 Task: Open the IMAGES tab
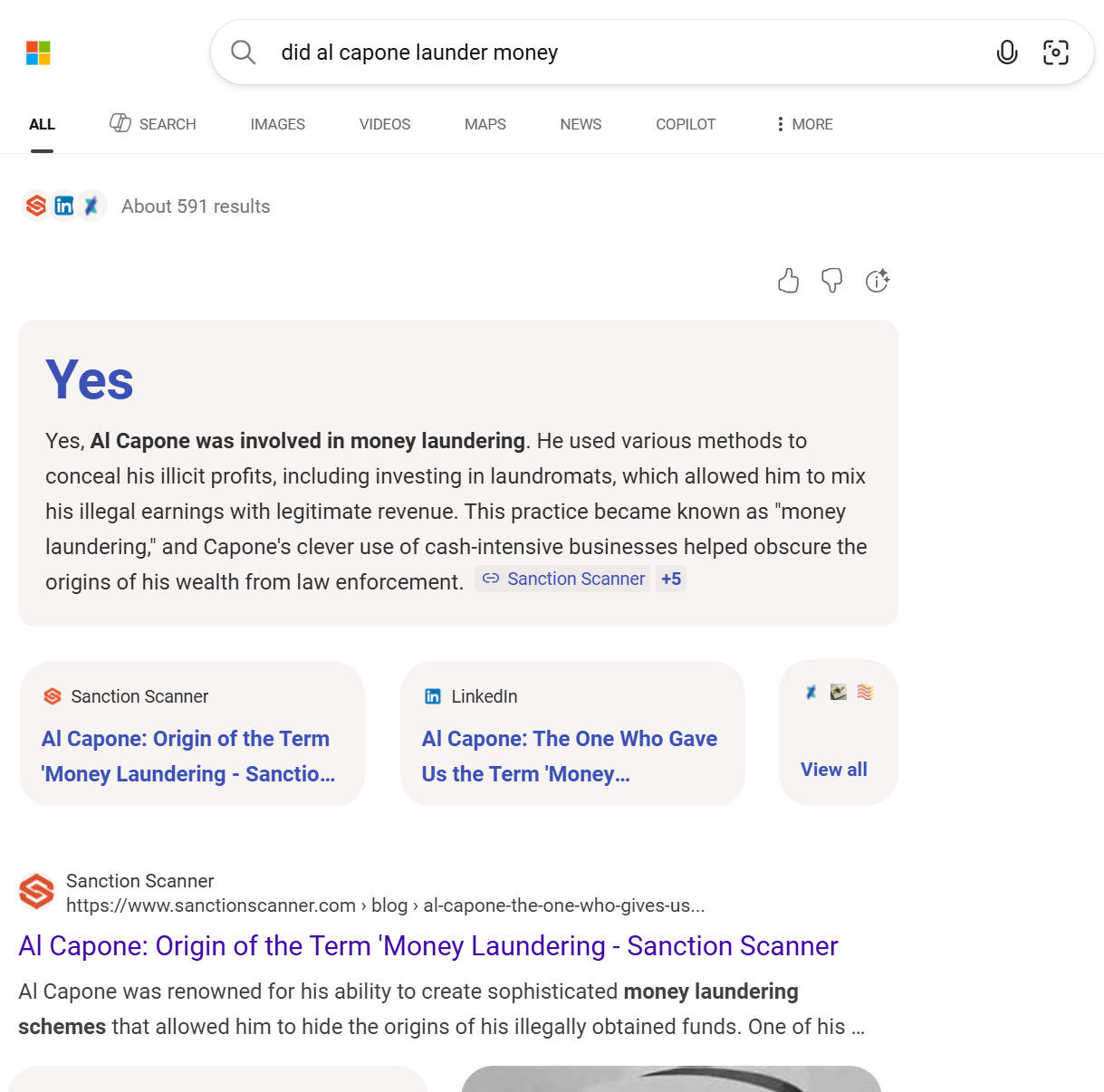[278, 124]
